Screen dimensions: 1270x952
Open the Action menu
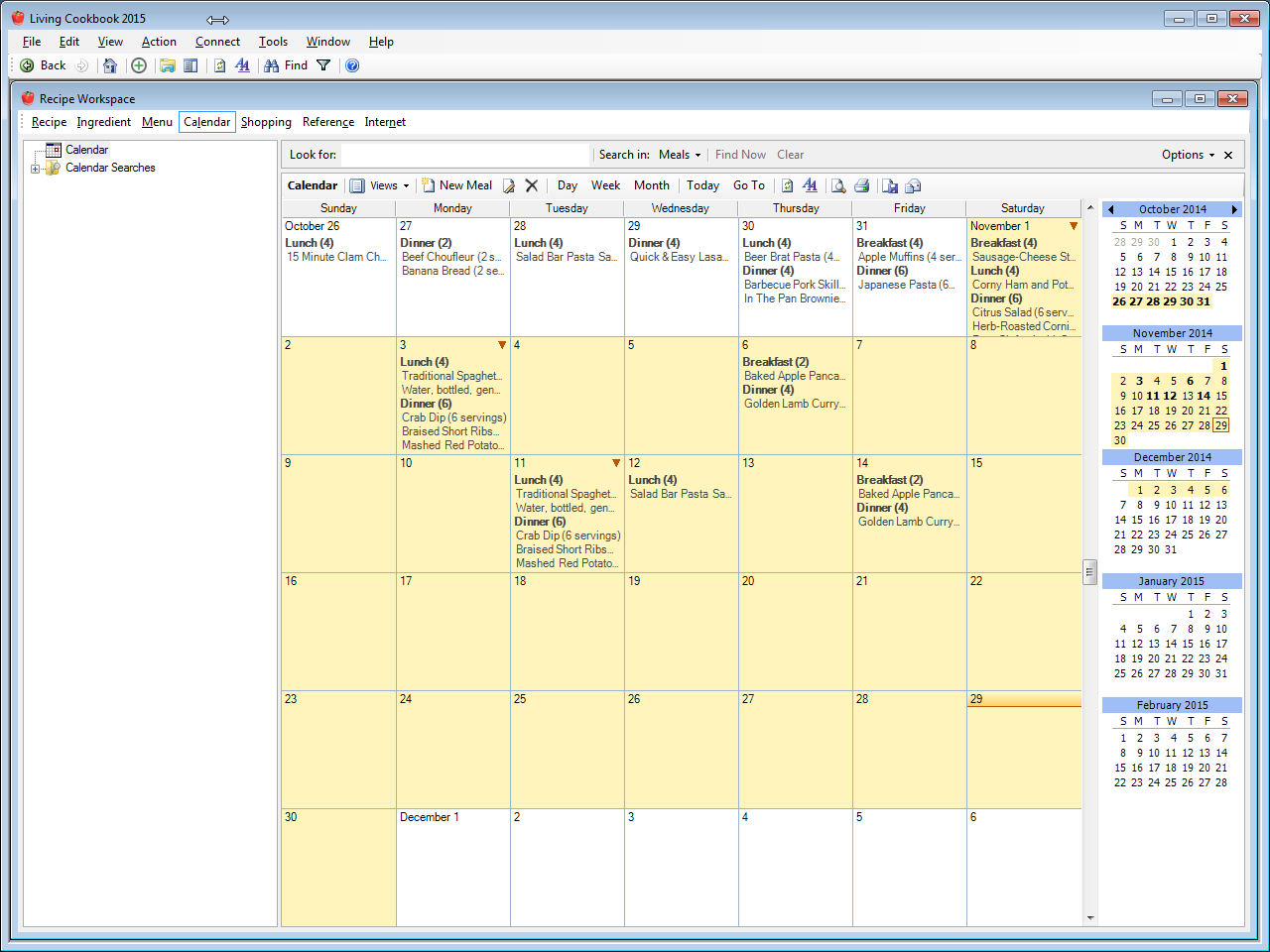click(x=159, y=42)
